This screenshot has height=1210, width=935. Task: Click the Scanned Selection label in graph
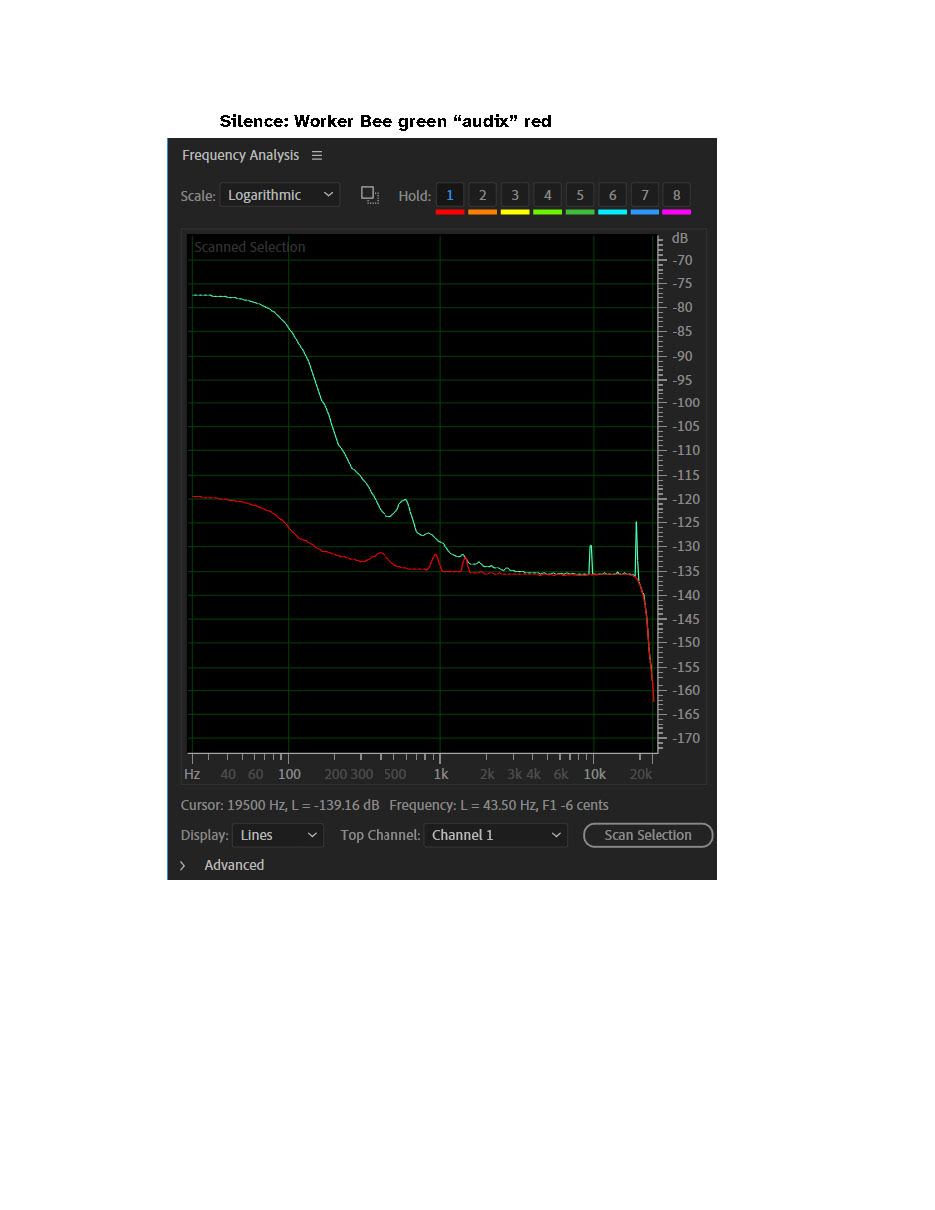tap(250, 247)
